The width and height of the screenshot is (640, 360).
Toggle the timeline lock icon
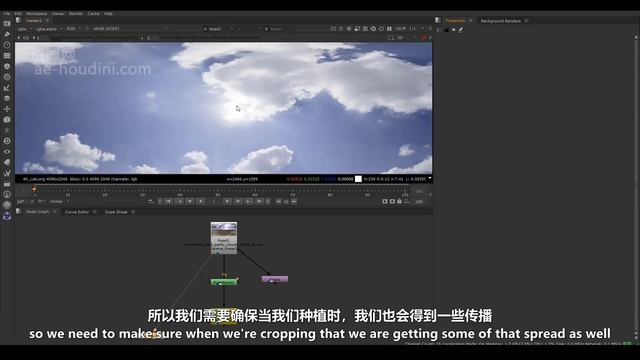click(x=399, y=201)
